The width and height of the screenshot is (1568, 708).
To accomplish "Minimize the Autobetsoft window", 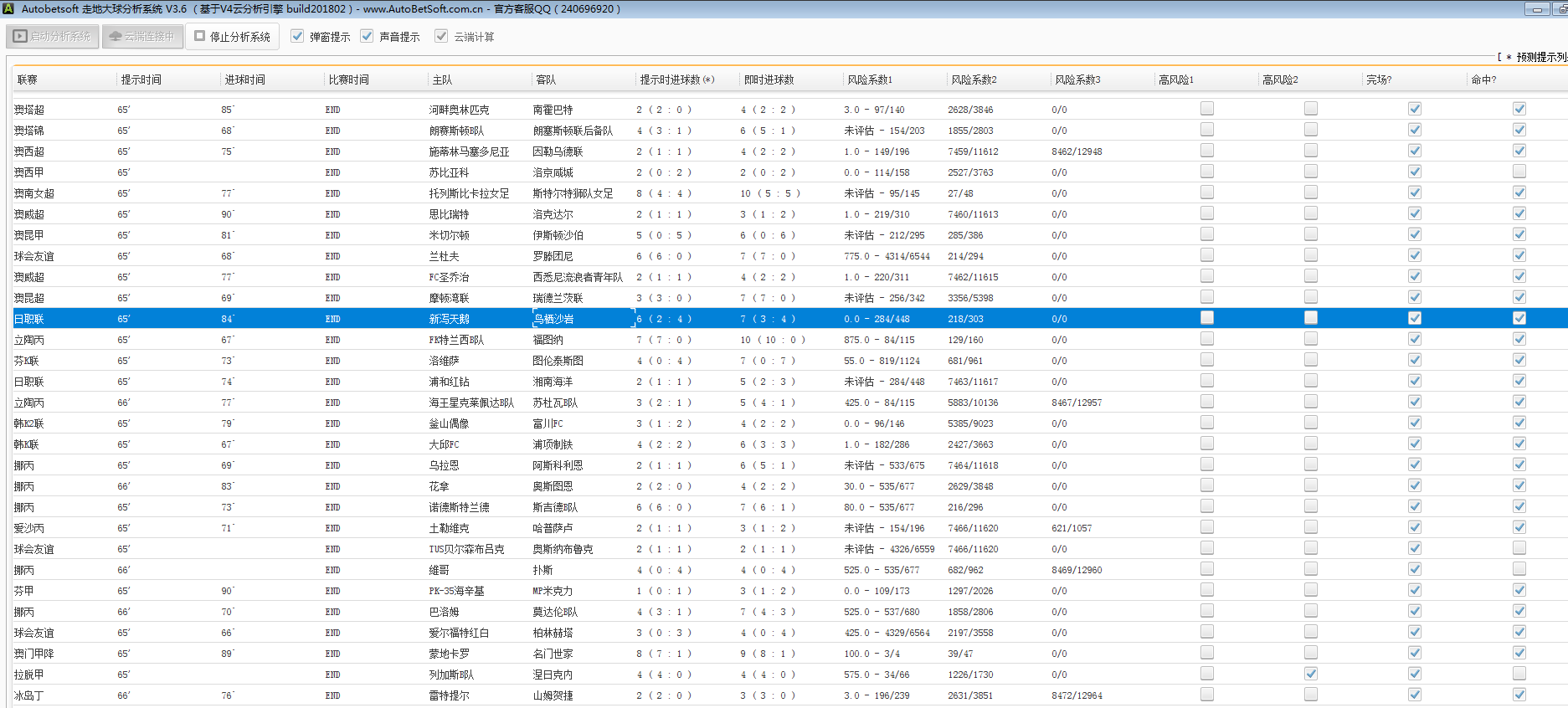I will (x=1536, y=9).
